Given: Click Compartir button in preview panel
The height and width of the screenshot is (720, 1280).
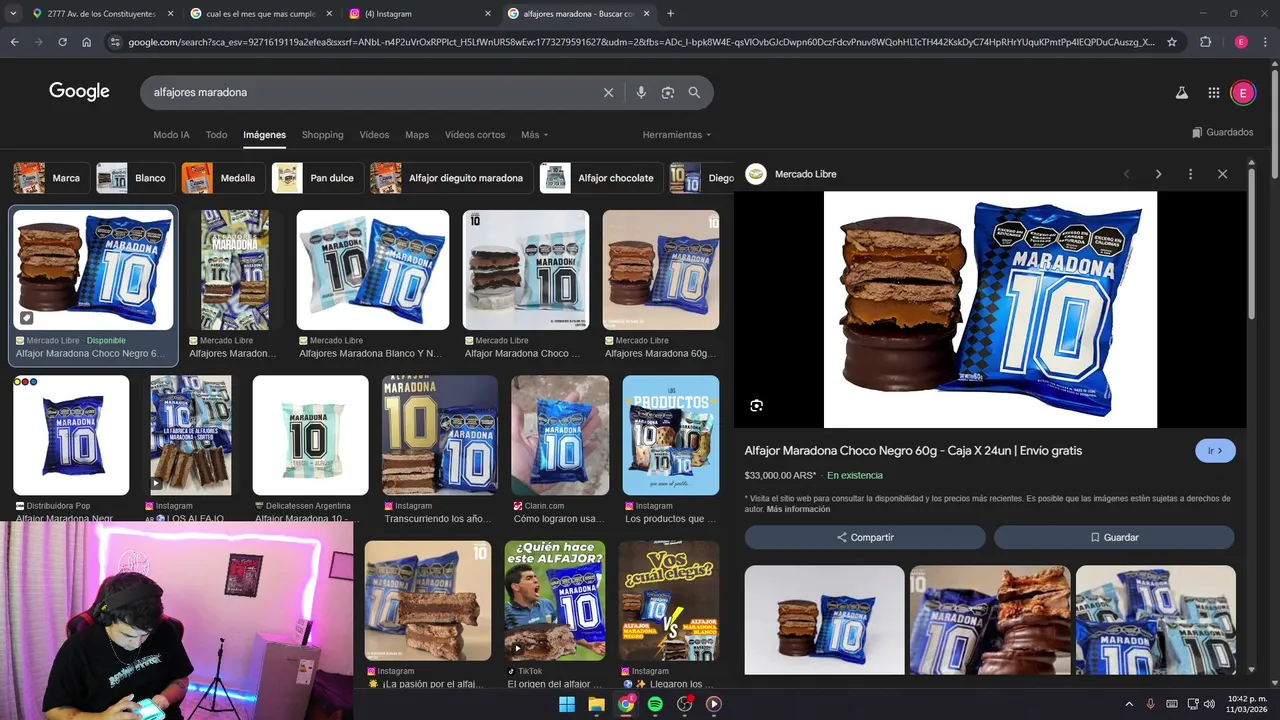Looking at the screenshot, I should pyautogui.click(x=865, y=537).
